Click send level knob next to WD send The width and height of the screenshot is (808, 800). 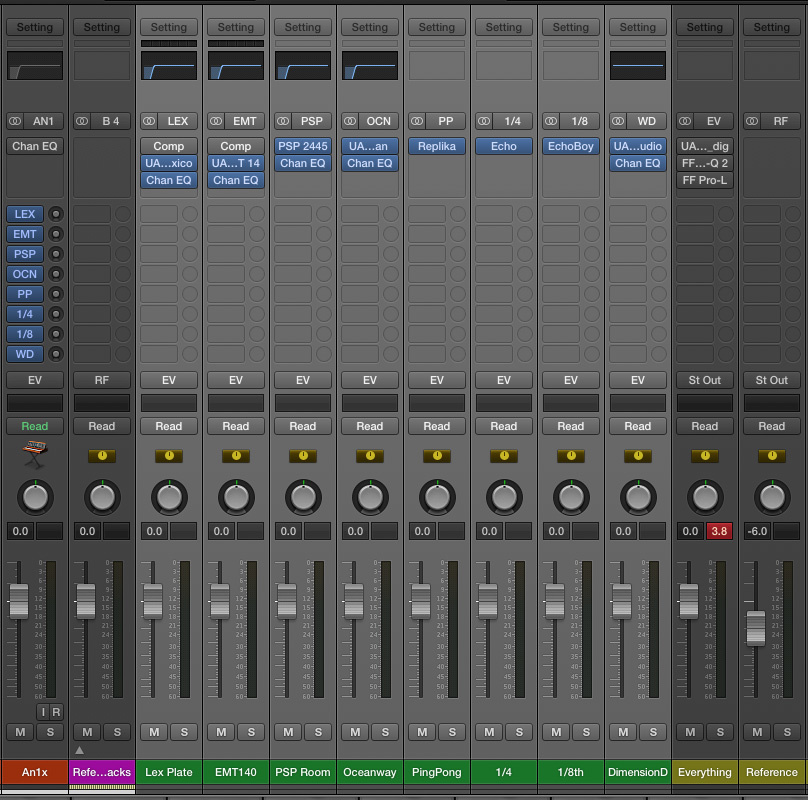pos(56,354)
